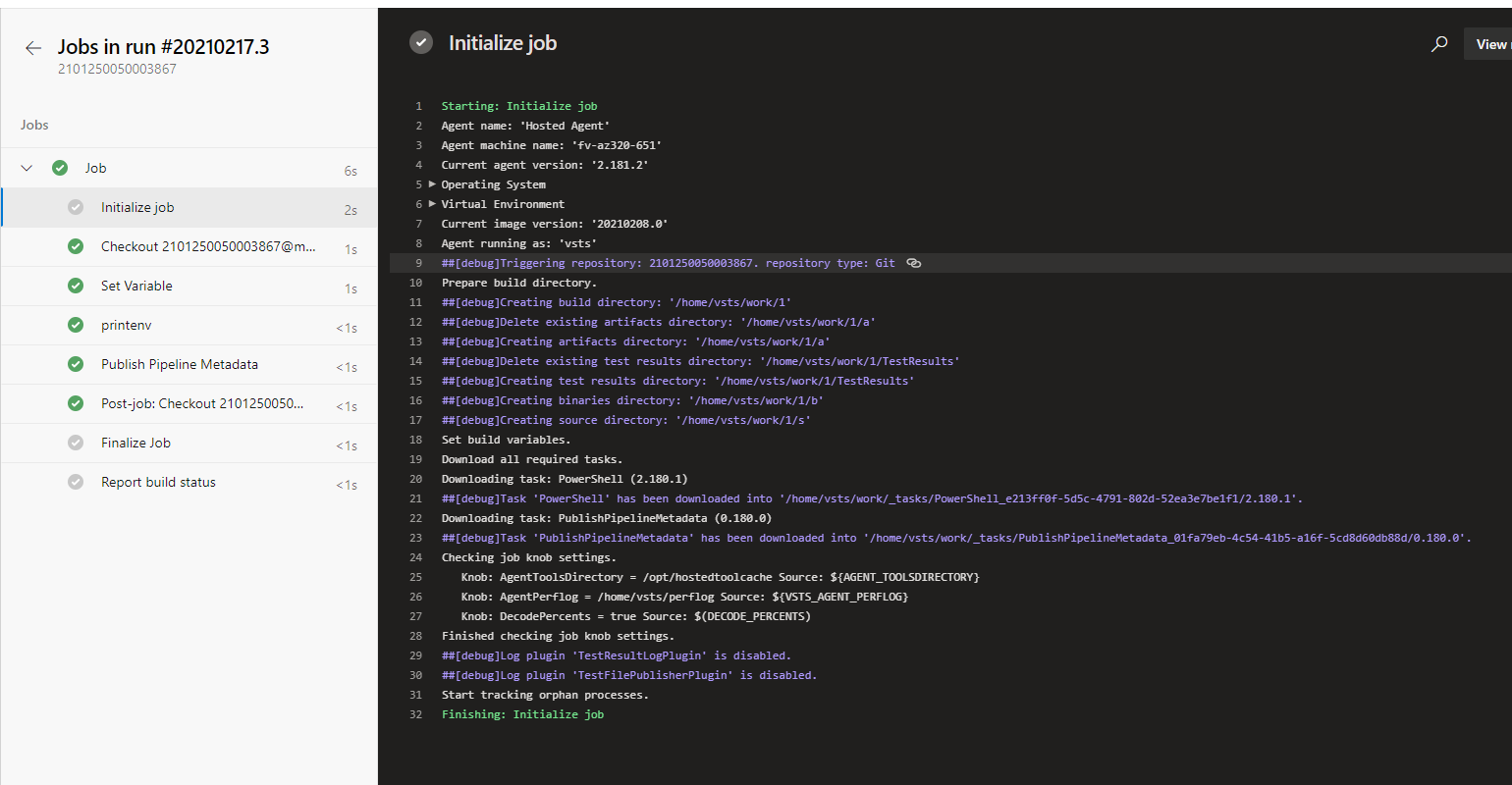Click the 'Agent machine name' log line
This screenshot has width=1512, height=785.
click(x=552, y=145)
